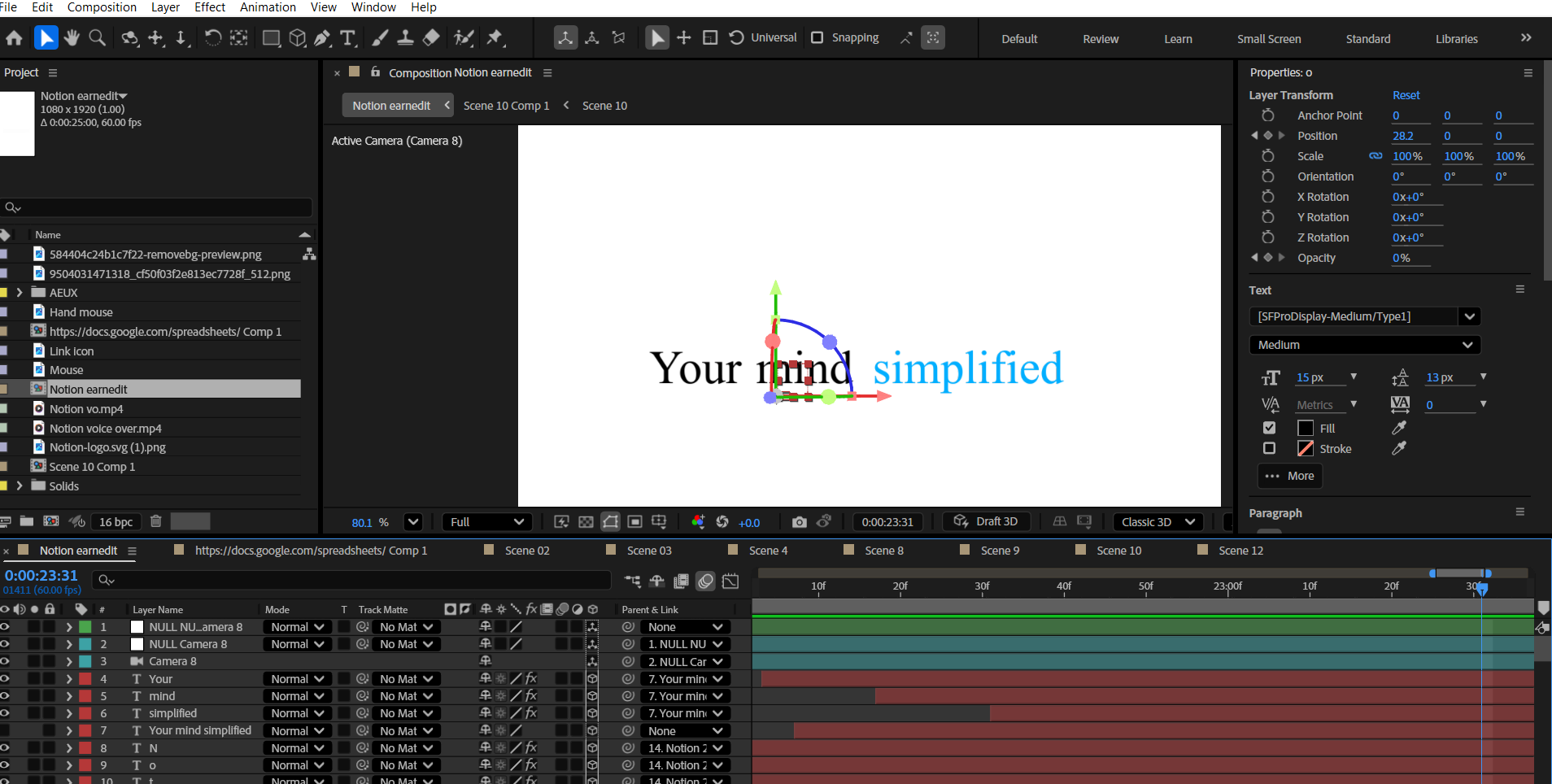Uncheck the Fill checkbox in Text properties

coord(1269,428)
